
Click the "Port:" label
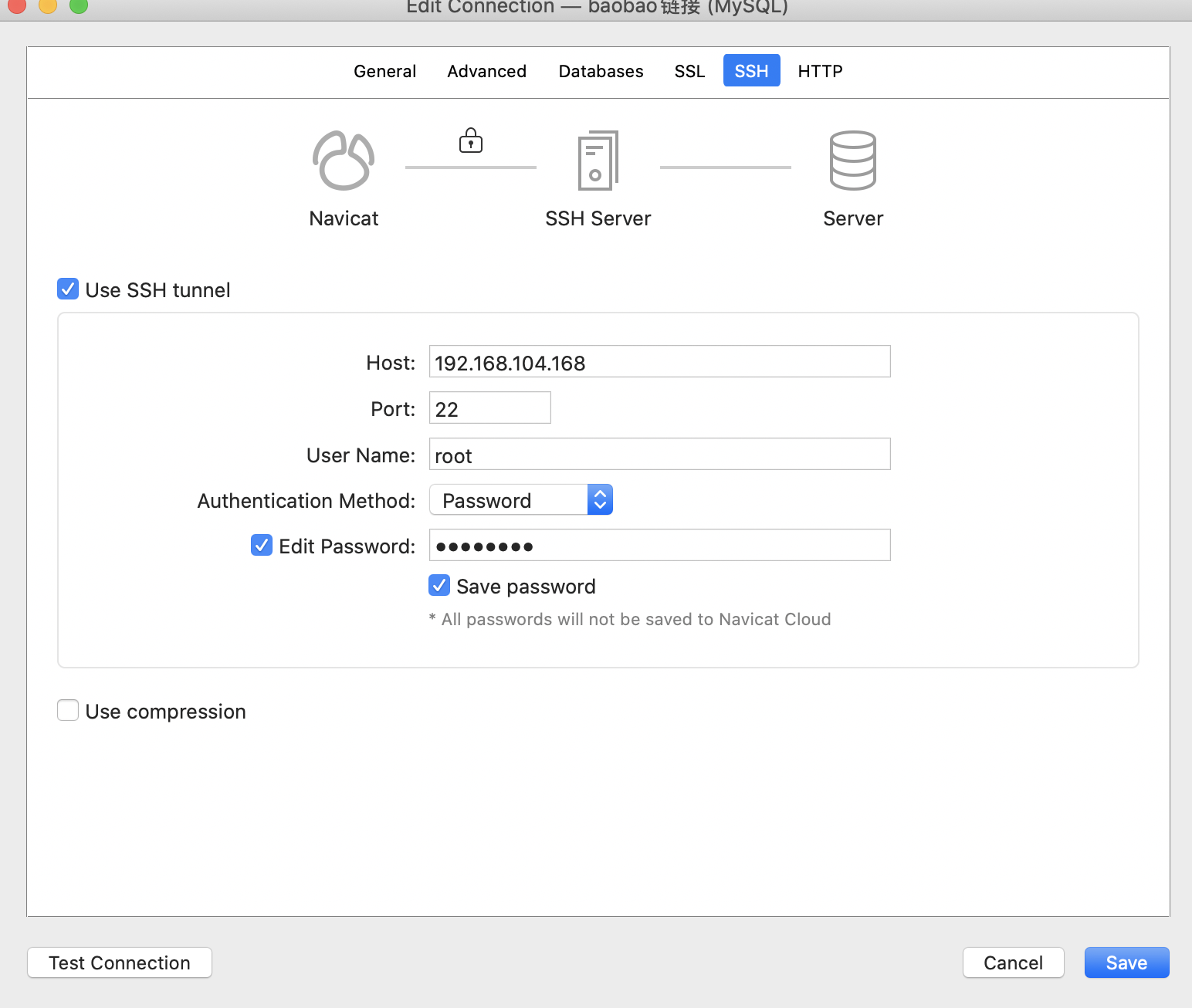[x=393, y=409]
